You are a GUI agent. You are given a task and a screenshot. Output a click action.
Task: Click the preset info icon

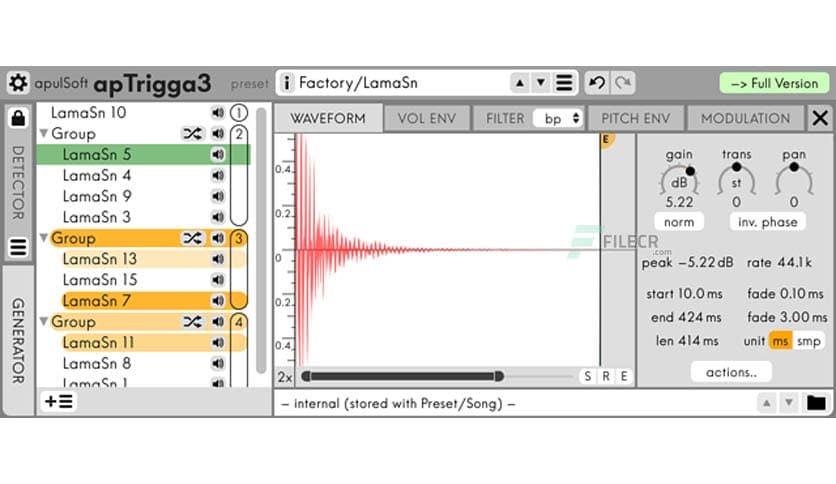click(287, 83)
